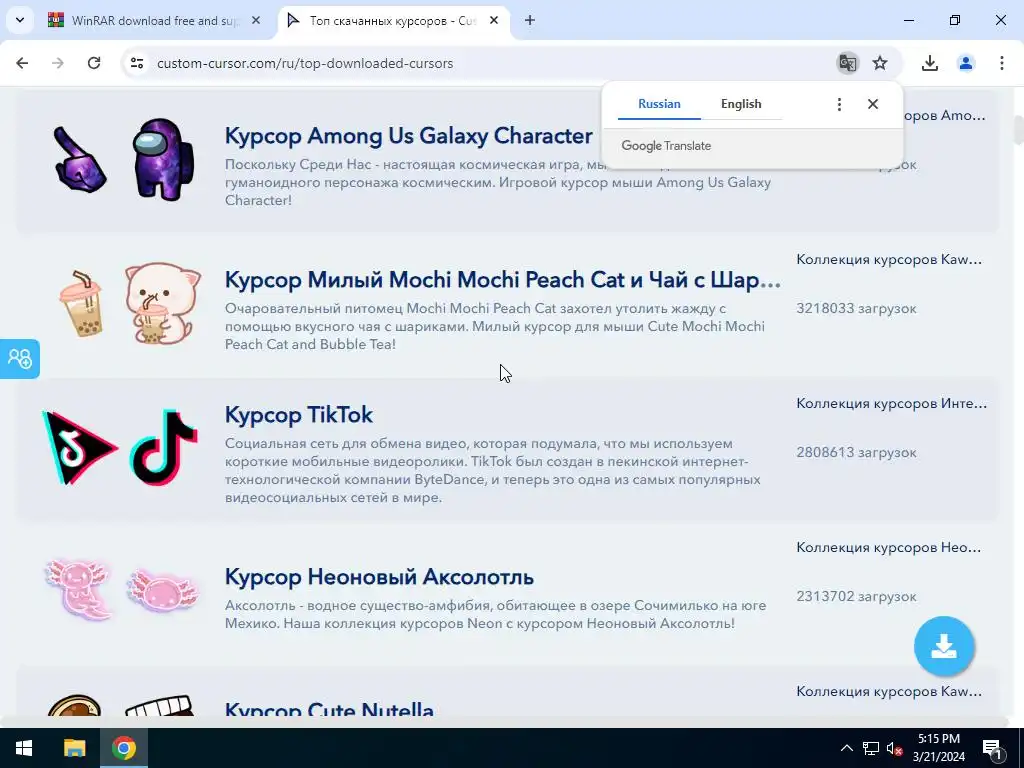Click the bubble tea cup cursor image

[80, 304]
